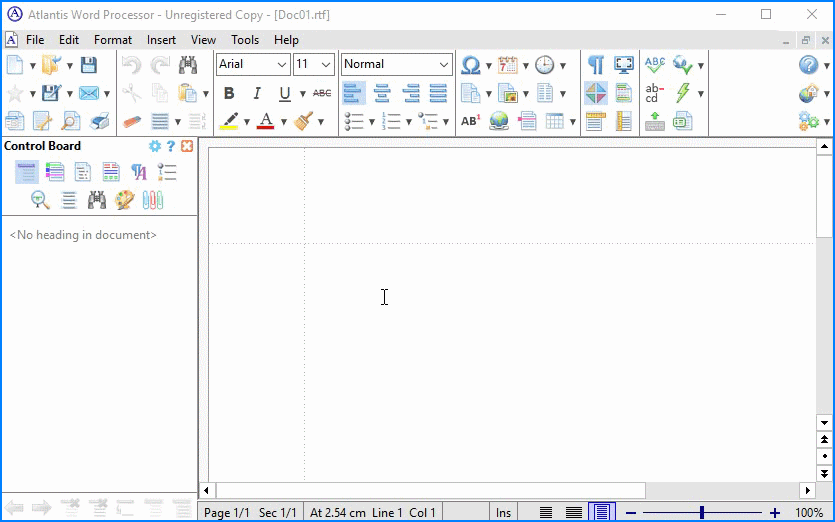Open the Normal style dropdown
The height and width of the screenshot is (522, 835).
(x=444, y=64)
